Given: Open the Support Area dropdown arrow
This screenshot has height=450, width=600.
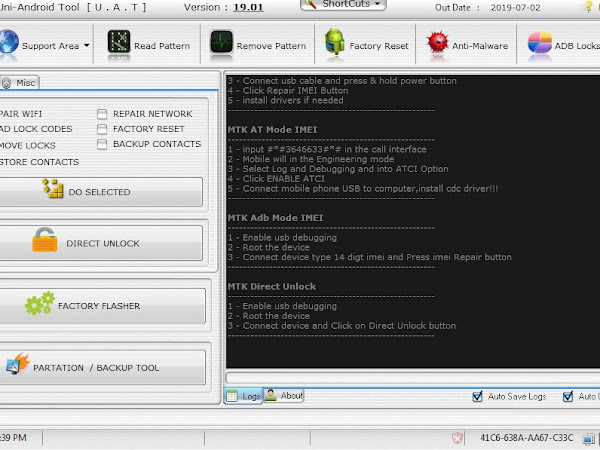Looking at the screenshot, I should [87, 46].
